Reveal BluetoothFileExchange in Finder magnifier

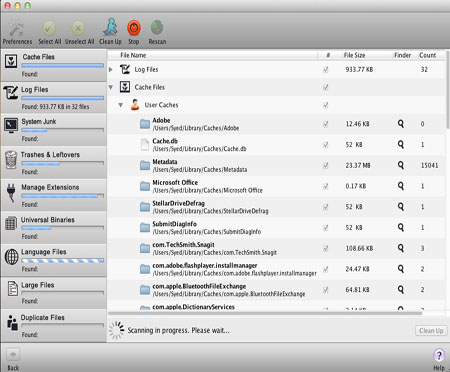[401, 289]
